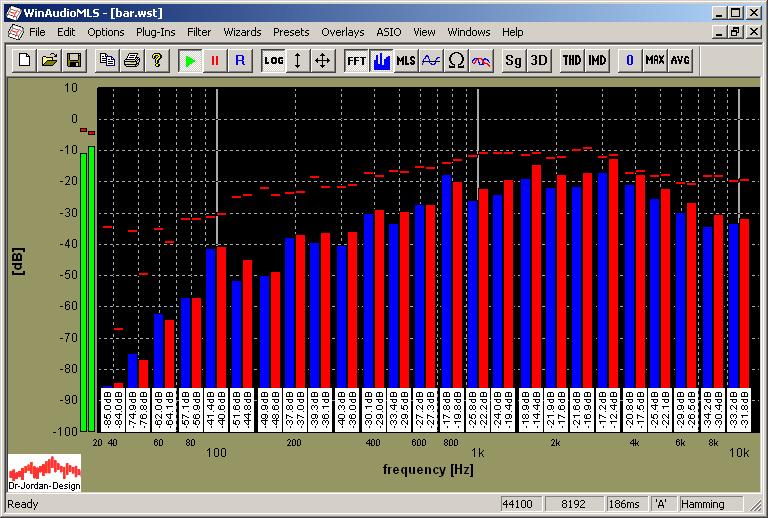Toggle LOG frequency axis scaling
768x518 pixels.
273,60
